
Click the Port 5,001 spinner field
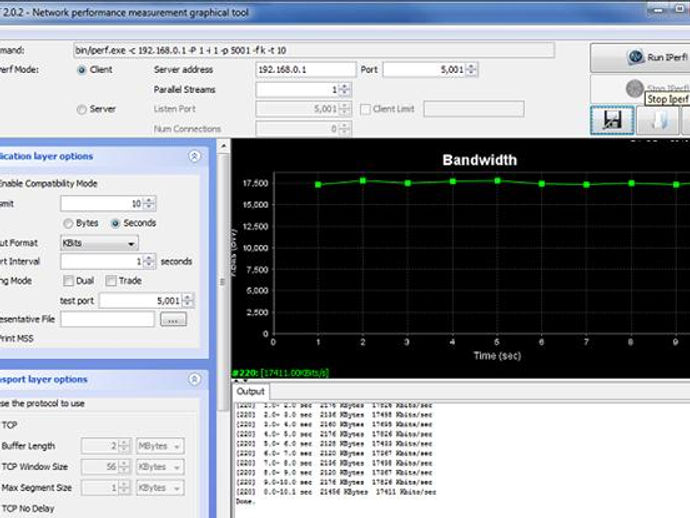[x=430, y=70]
